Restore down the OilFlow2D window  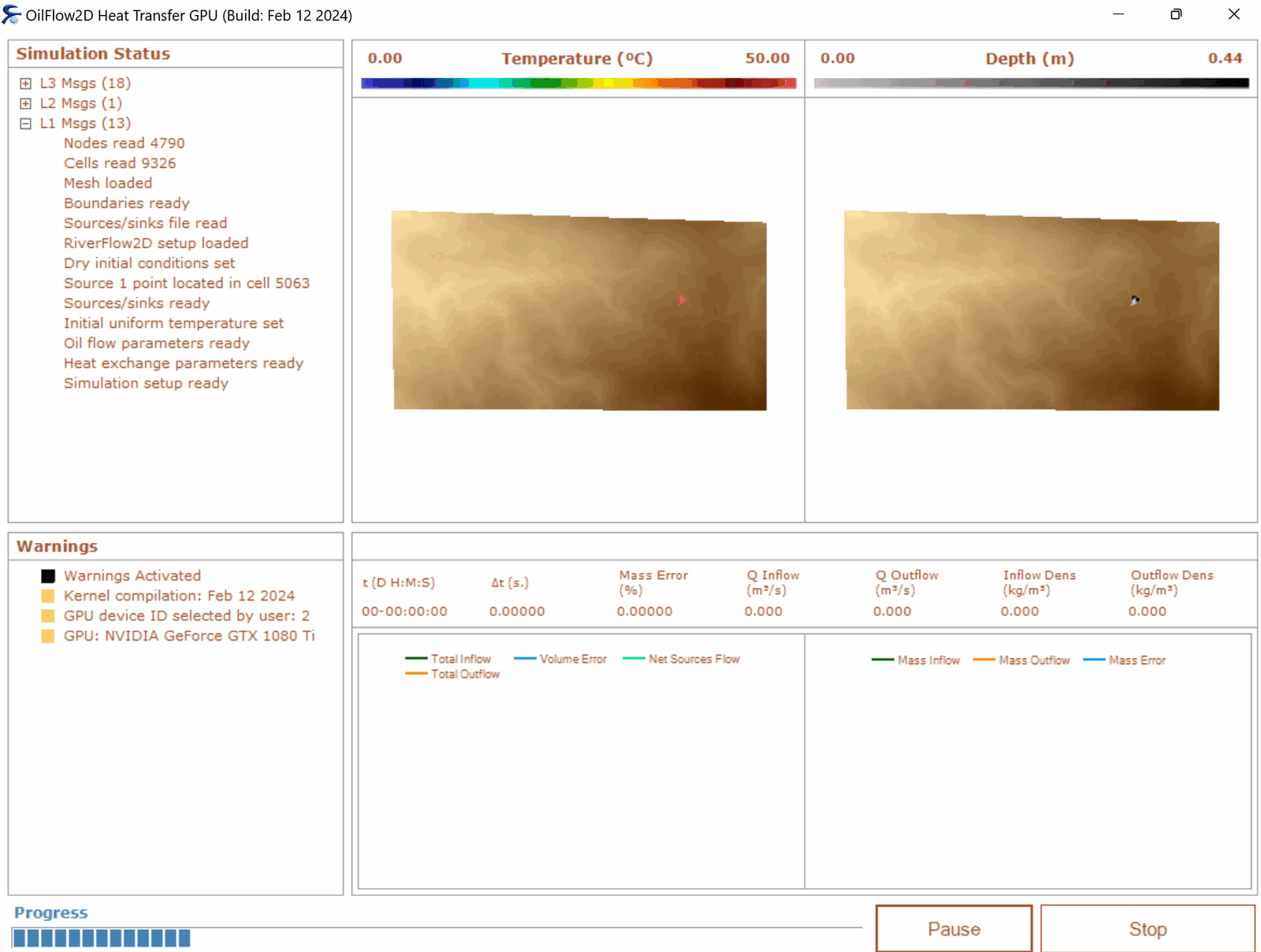tap(1176, 14)
